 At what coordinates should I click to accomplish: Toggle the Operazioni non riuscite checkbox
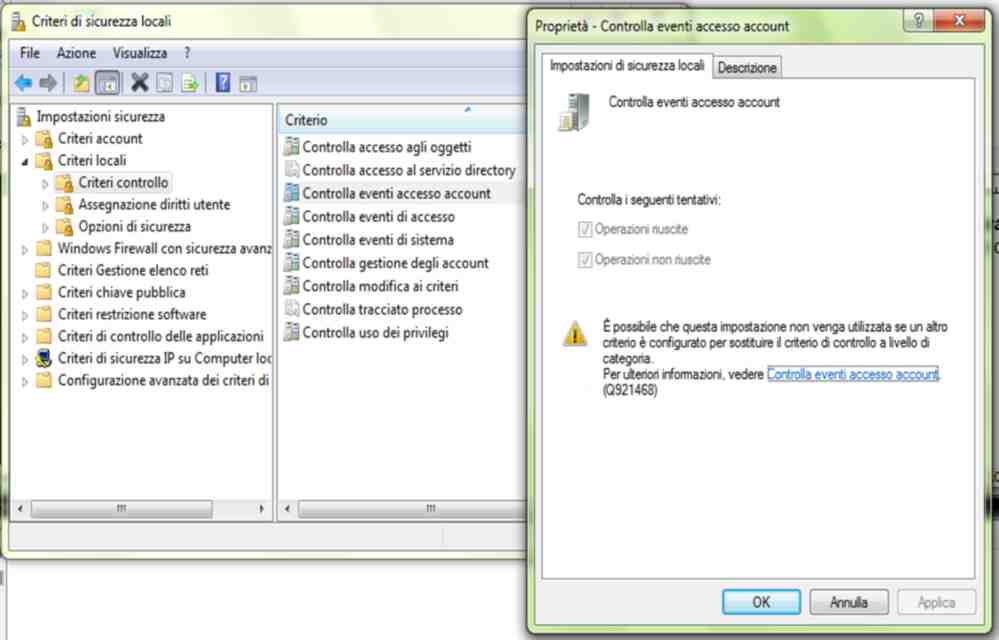[584, 260]
